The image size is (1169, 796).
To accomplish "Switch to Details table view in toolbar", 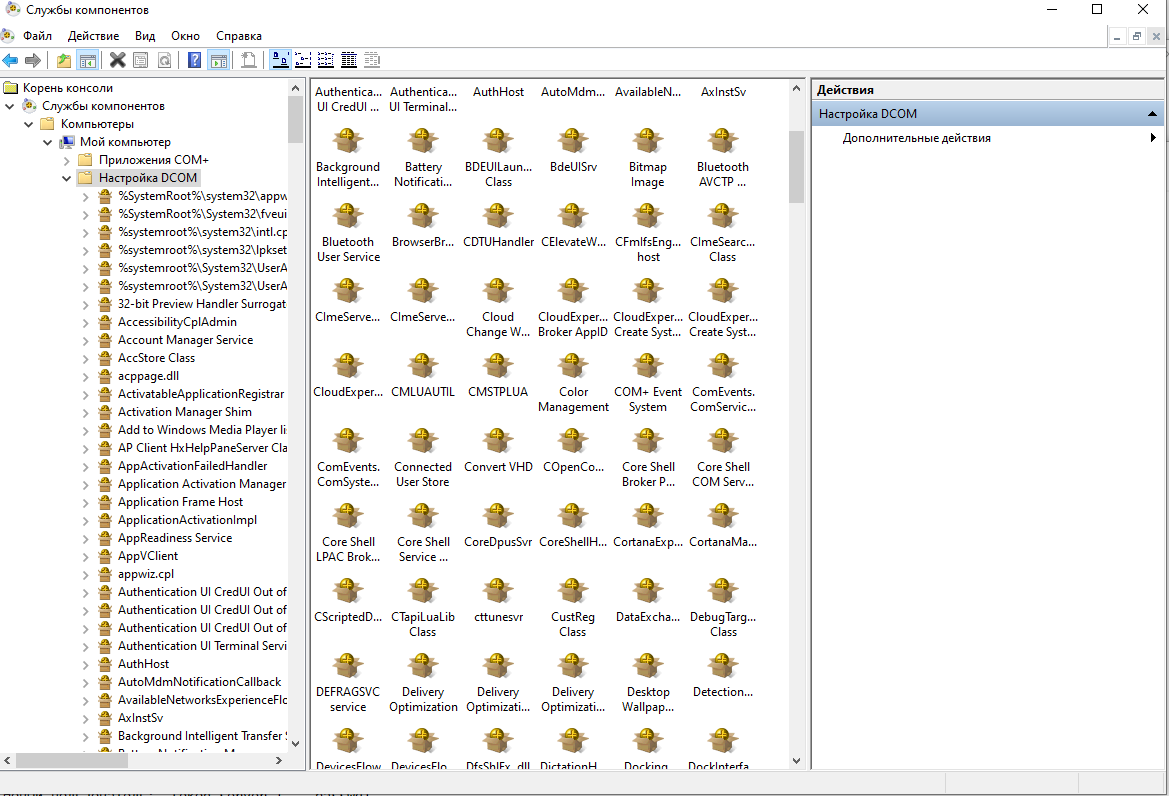I will click(x=349, y=61).
